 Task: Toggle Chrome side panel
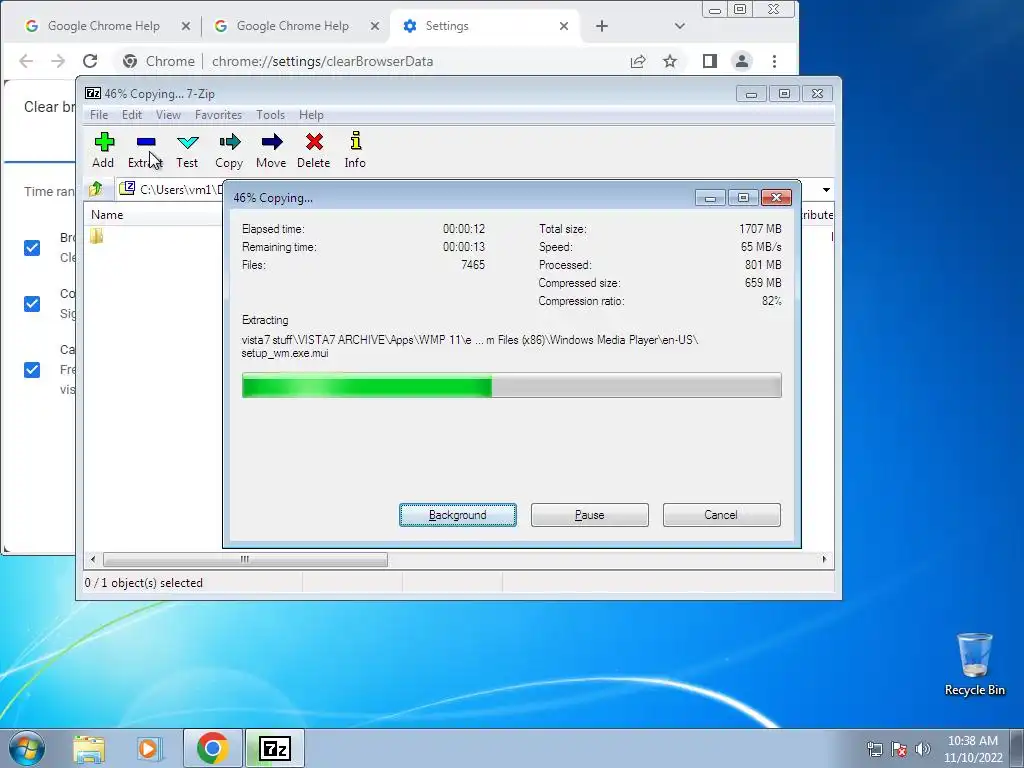[710, 61]
